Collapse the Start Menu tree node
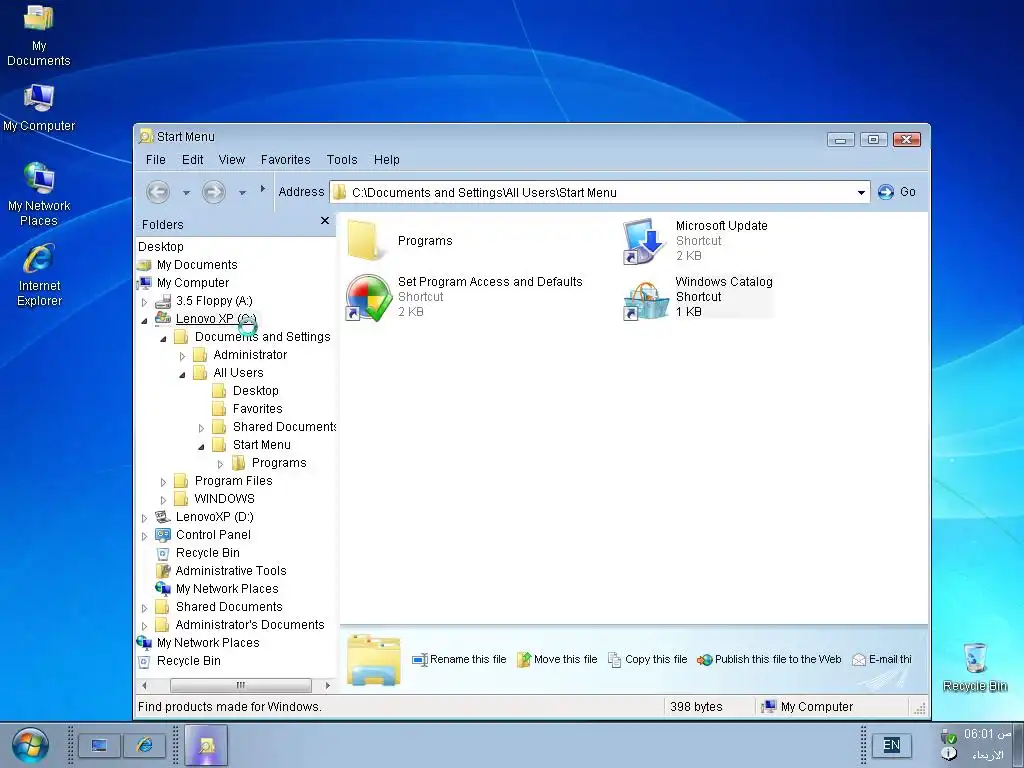 [201, 446]
